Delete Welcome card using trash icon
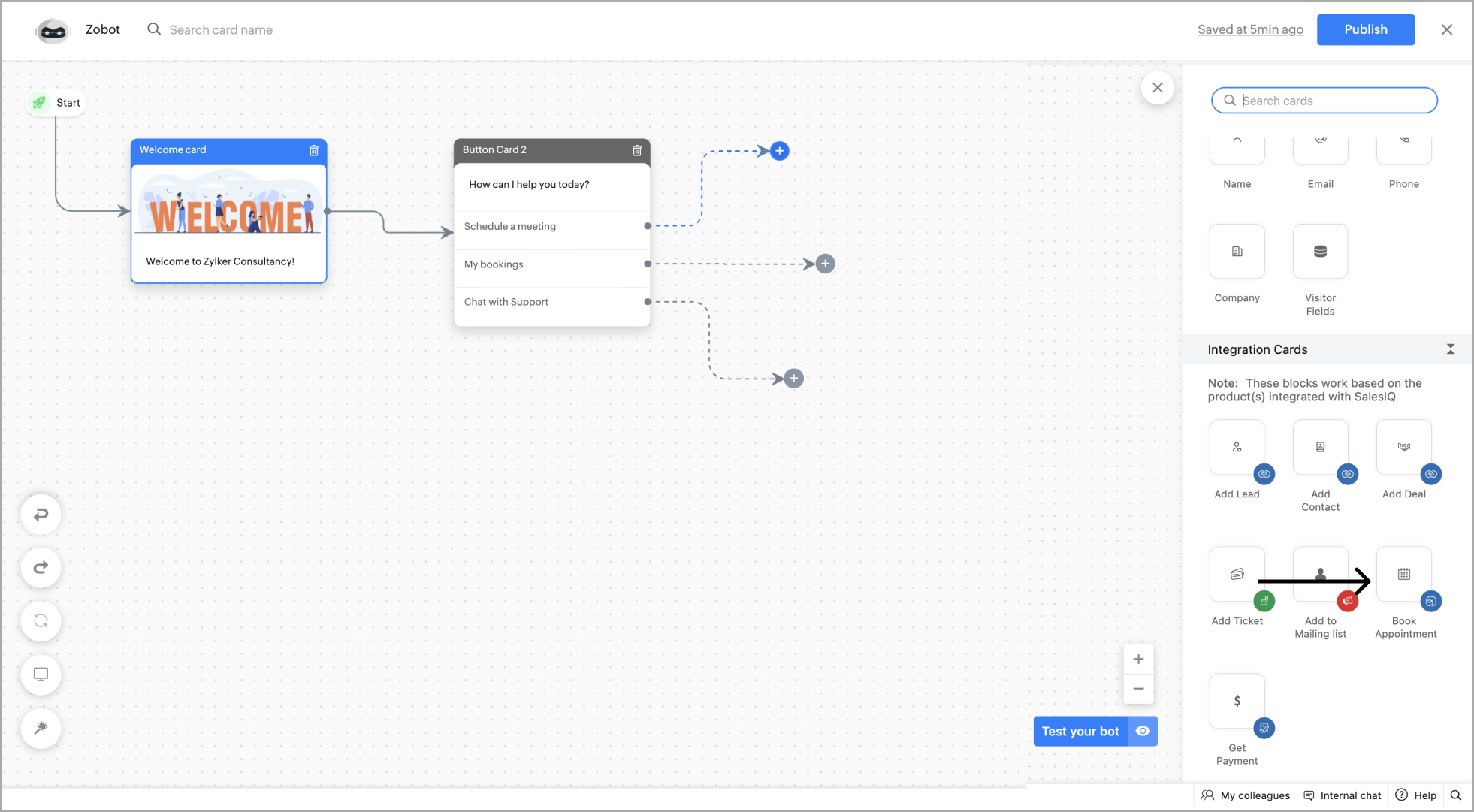This screenshot has width=1474, height=812. (x=314, y=150)
